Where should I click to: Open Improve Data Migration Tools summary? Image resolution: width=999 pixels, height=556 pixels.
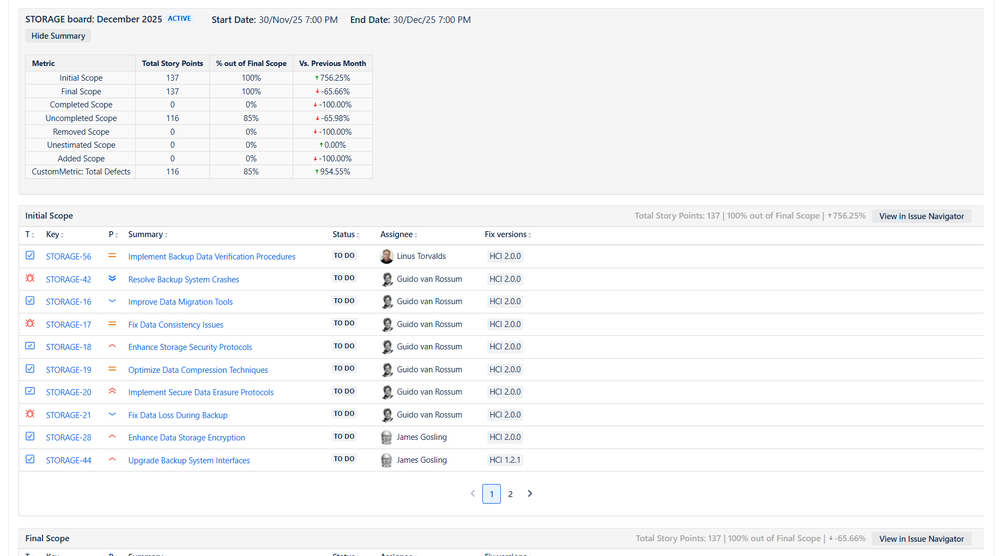[x=180, y=302]
